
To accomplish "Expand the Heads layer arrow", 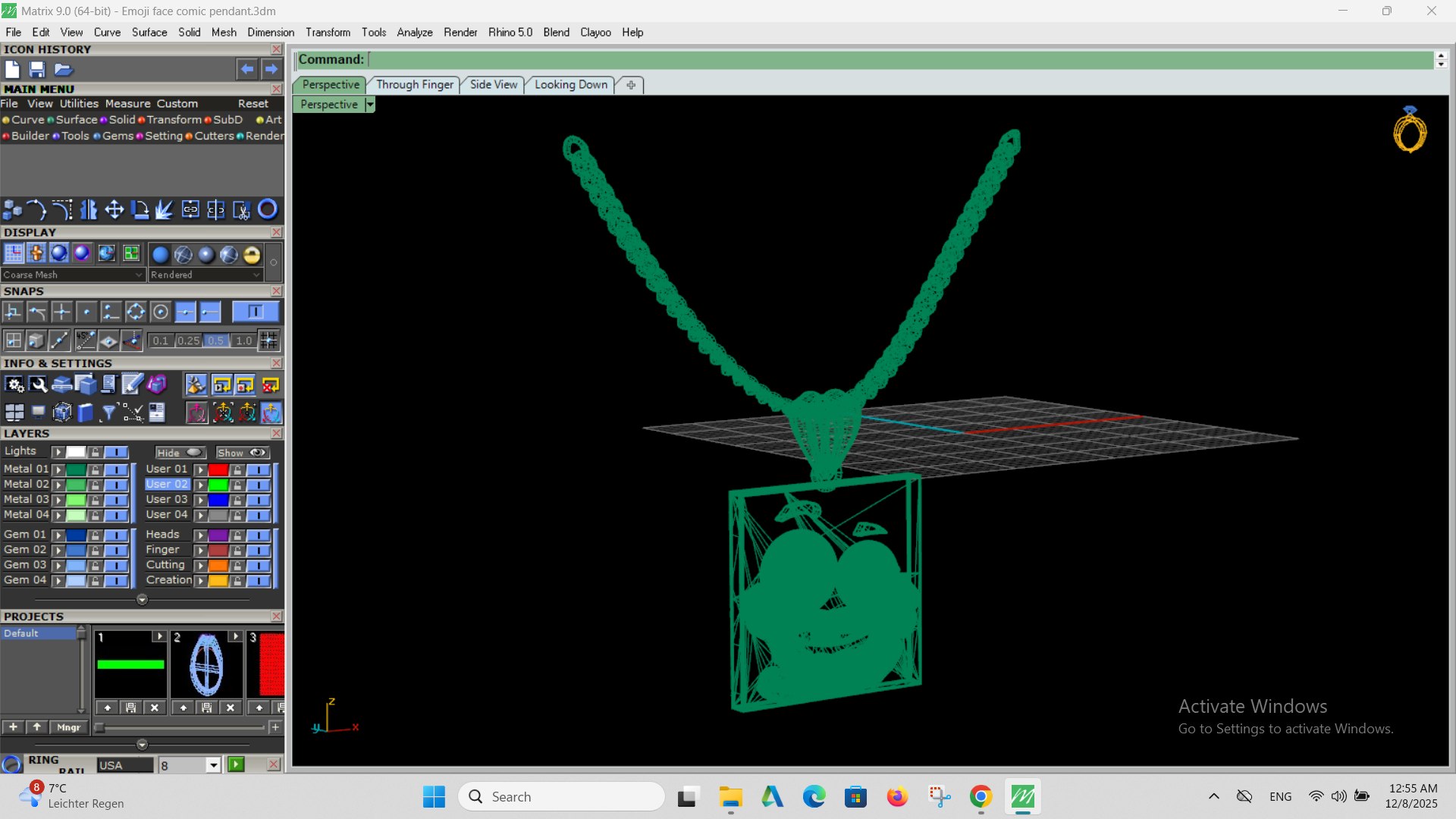I will tap(201, 535).
